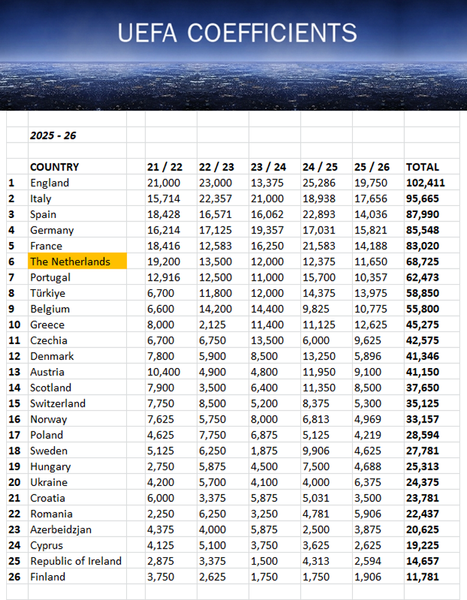Select Germany's 23 / 24 value 19,357
467x600 pixels.
pos(267,230)
